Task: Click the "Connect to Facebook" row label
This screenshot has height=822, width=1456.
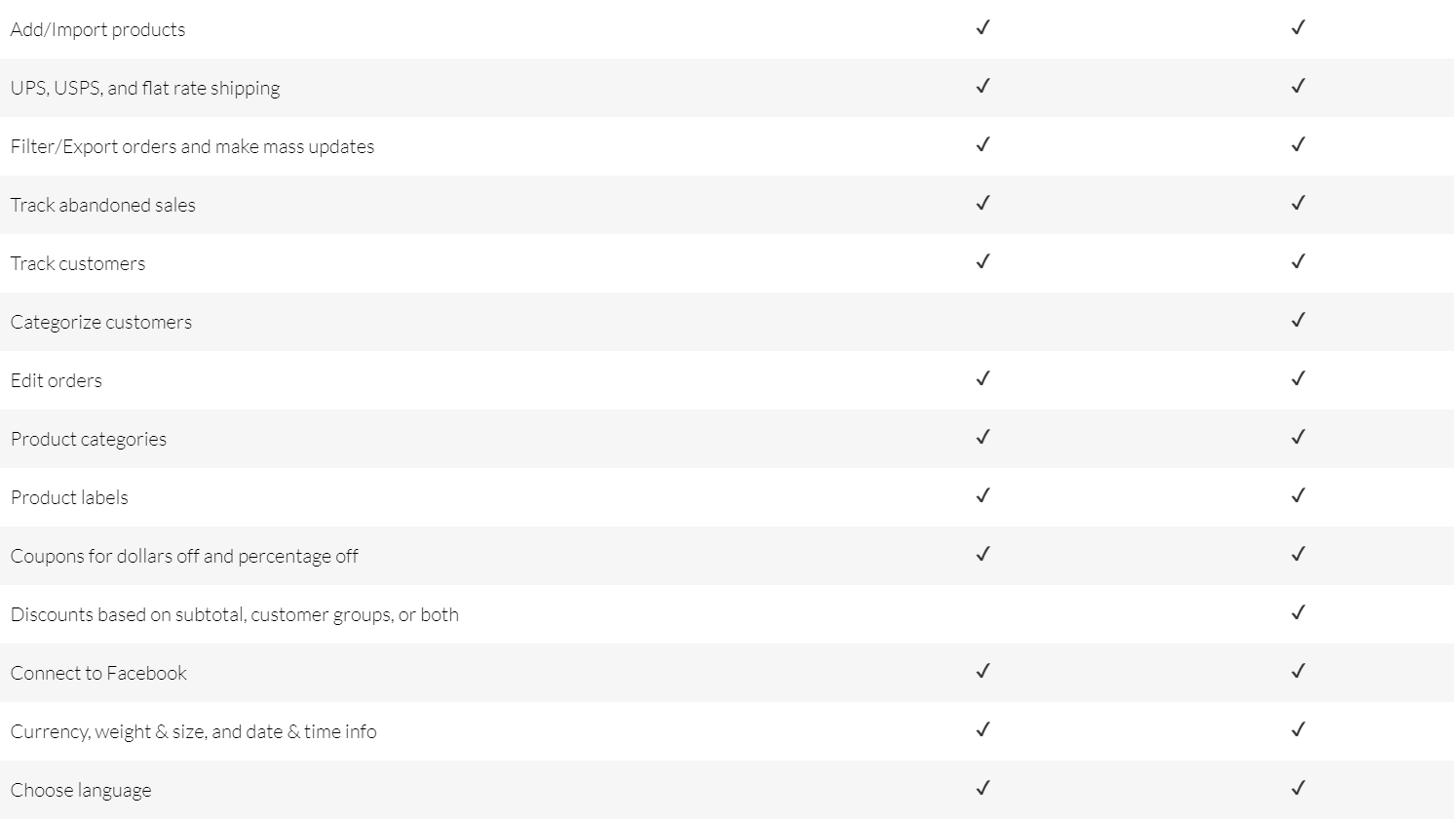Action: 98,674
